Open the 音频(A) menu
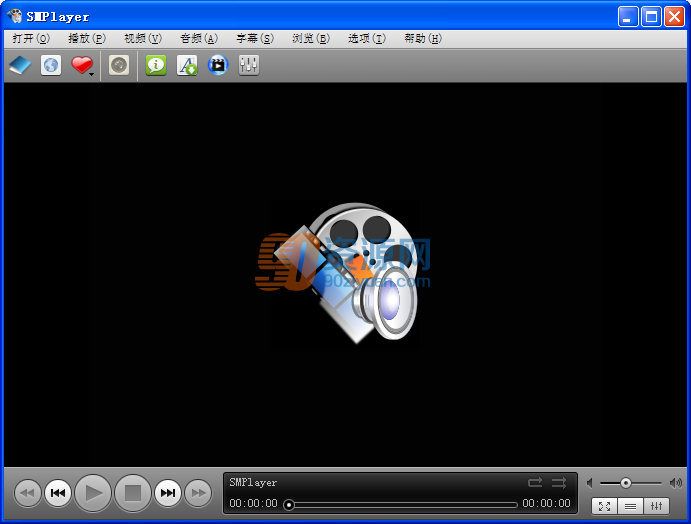Viewport: 691px width, 524px height. point(199,39)
